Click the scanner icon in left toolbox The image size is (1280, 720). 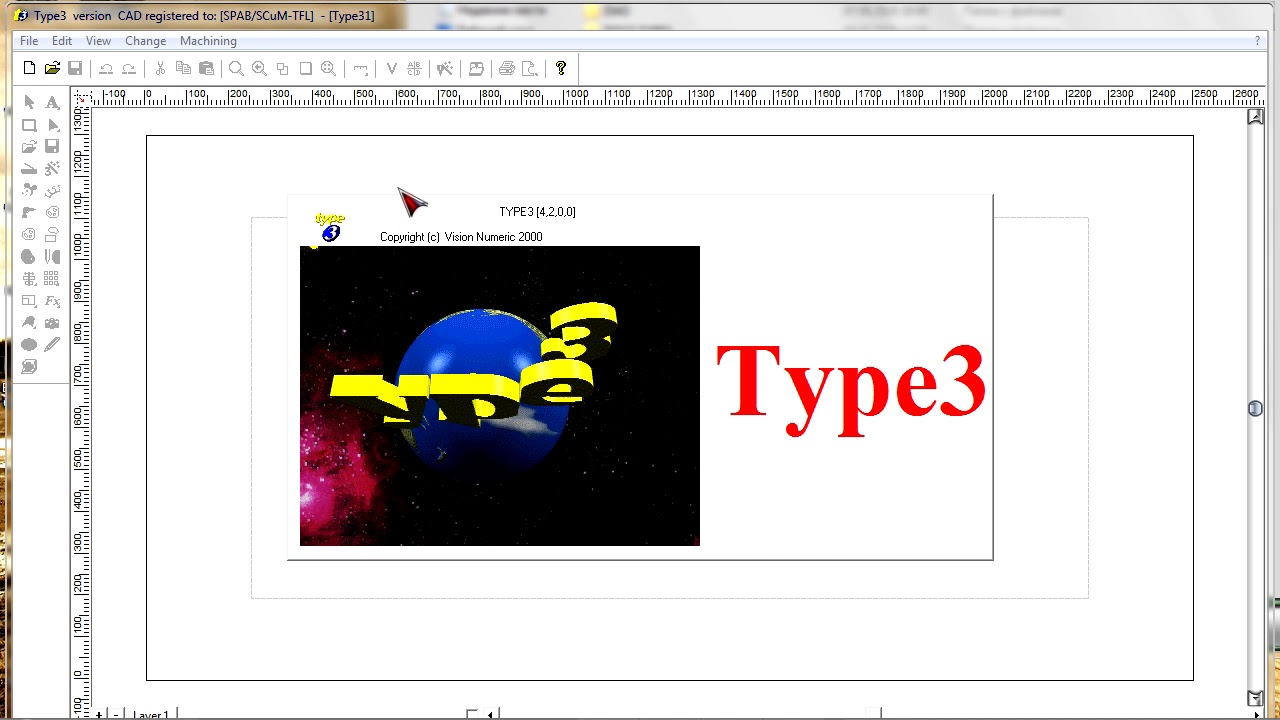click(x=29, y=169)
